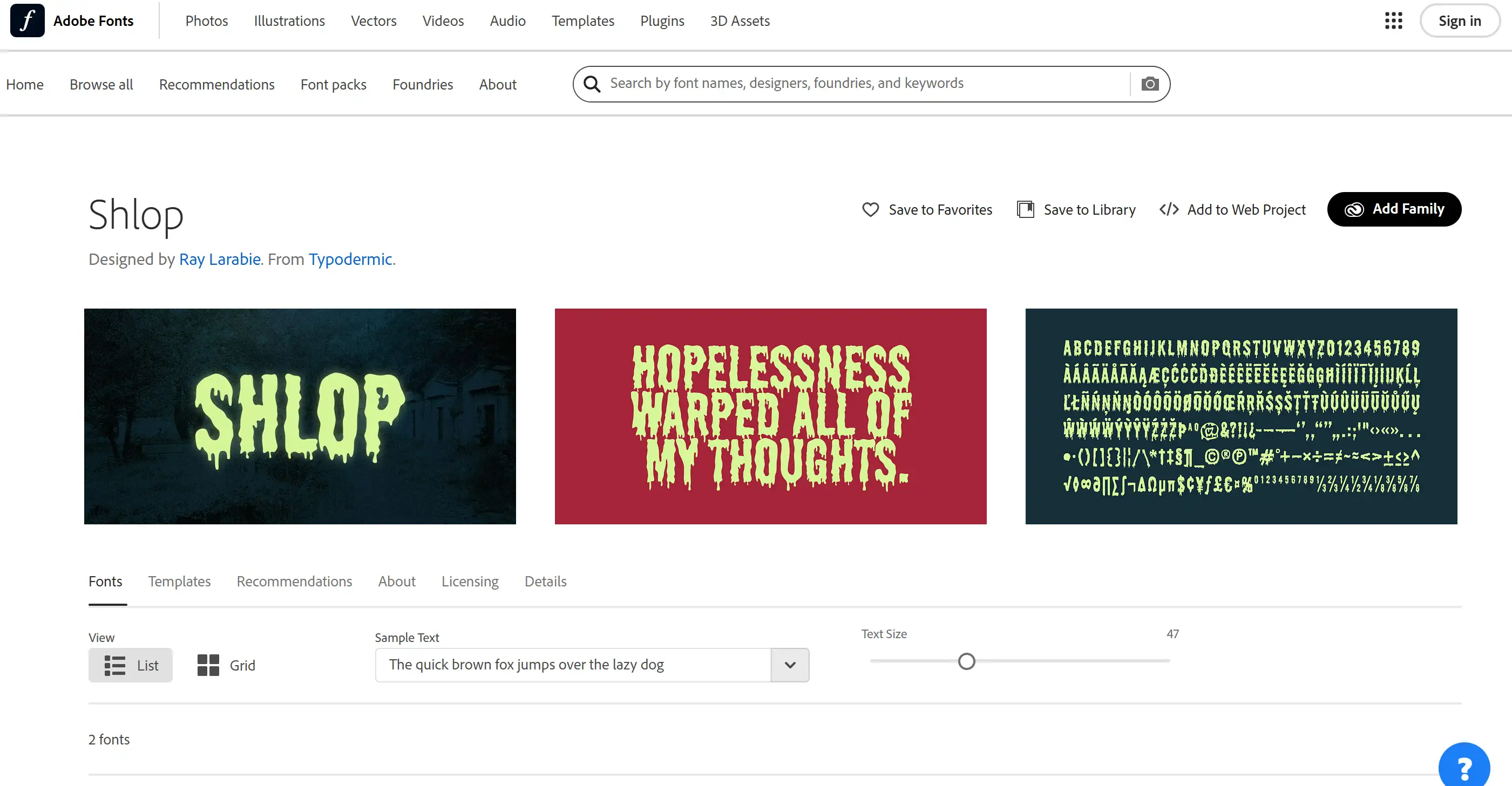Open designer Ray Larabie link
The image size is (1512, 786).
tap(220, 259)
